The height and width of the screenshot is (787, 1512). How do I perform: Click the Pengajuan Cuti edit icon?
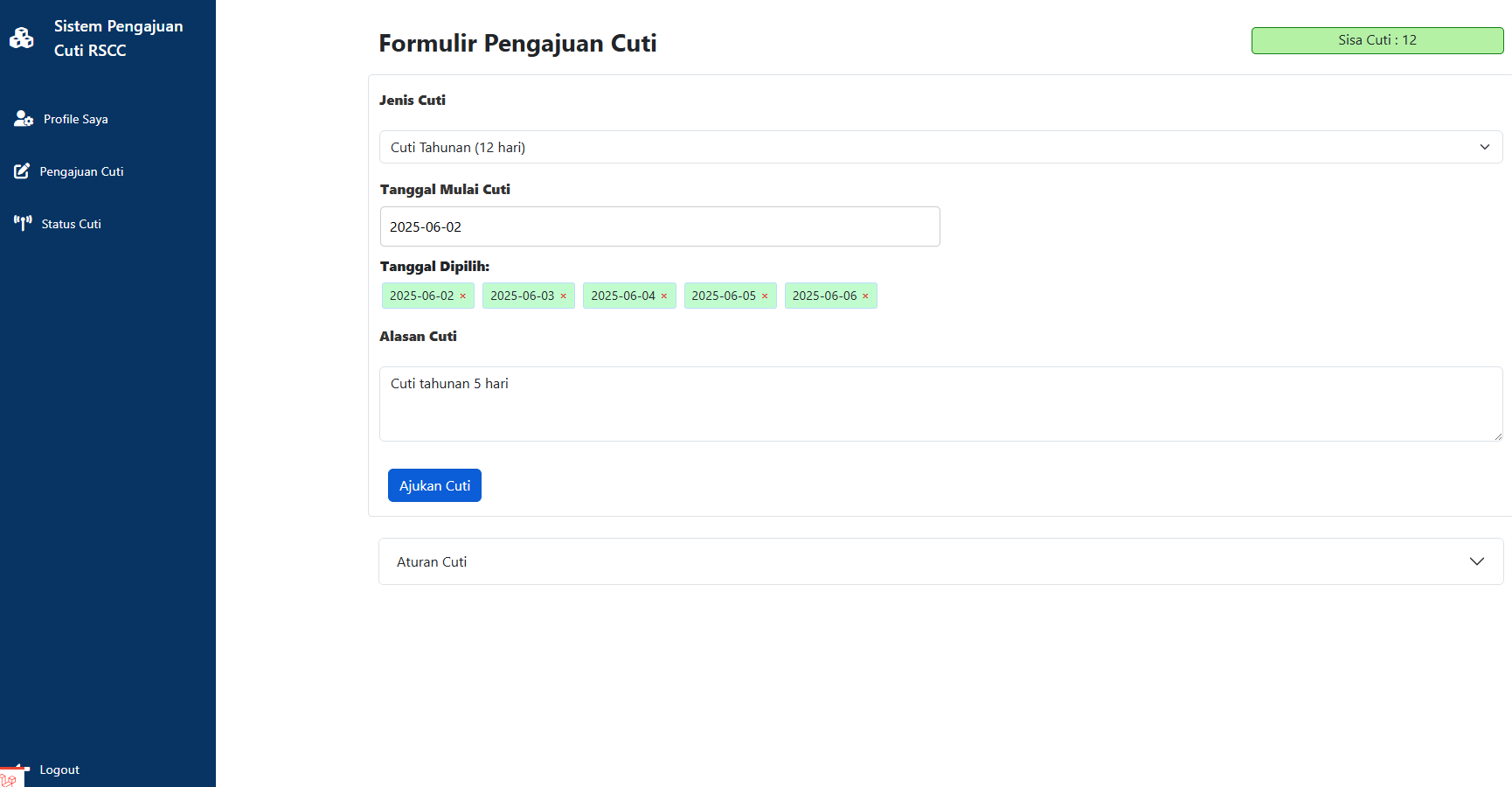(x=22, y=171)
